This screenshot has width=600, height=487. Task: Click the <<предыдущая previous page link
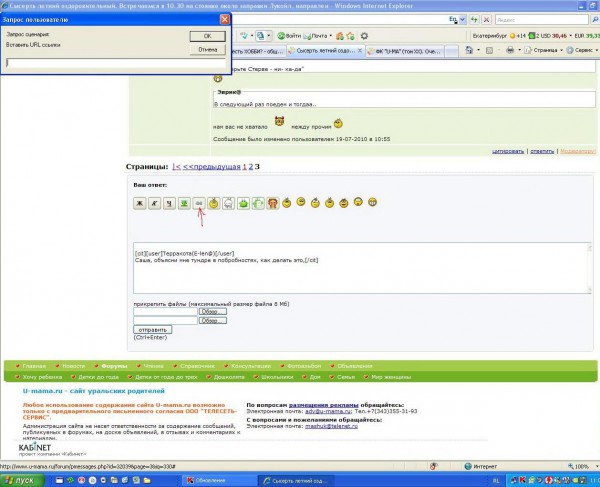(211, 167)
